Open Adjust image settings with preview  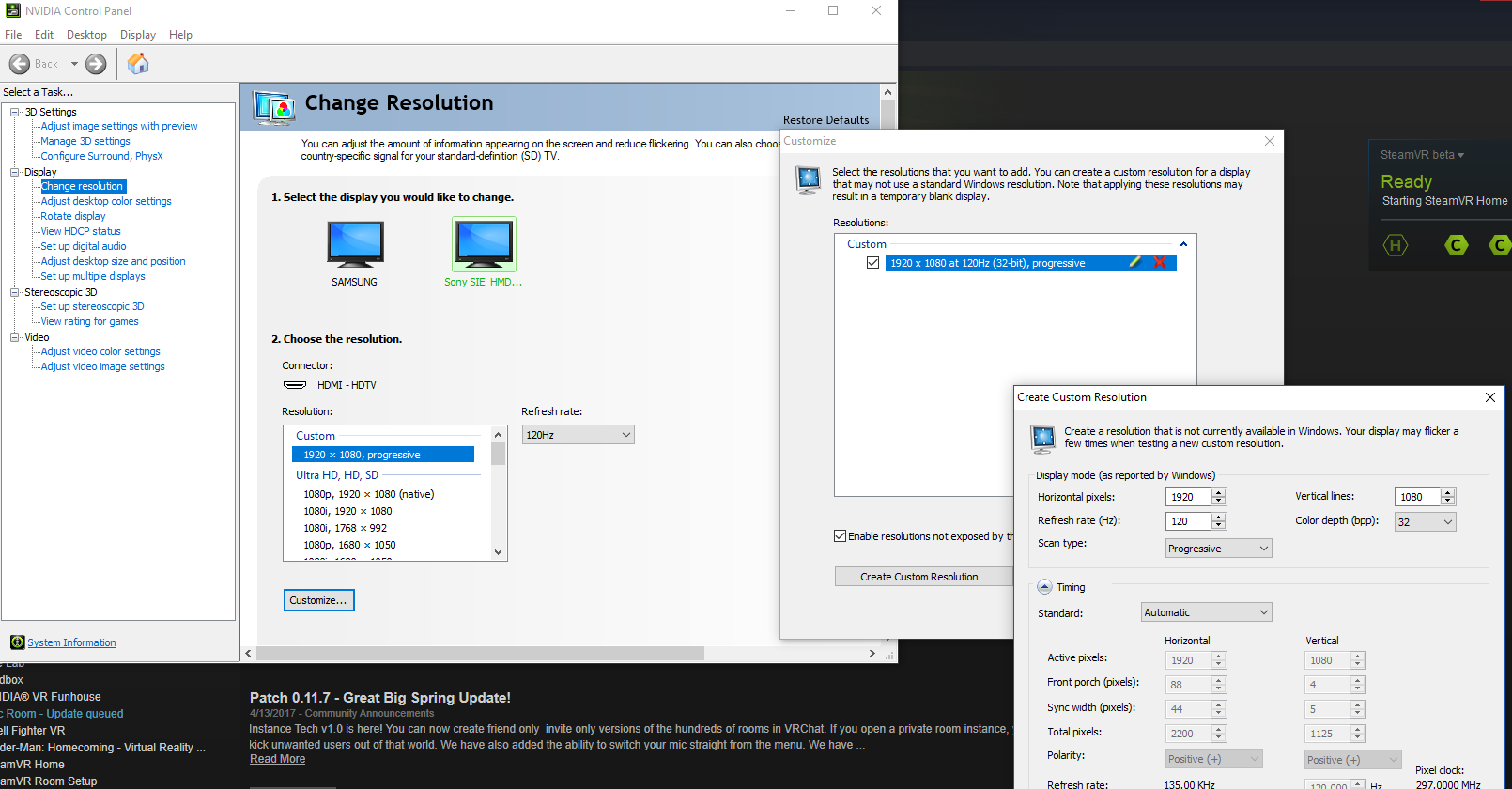pyautogui.click(x=119, y=126)
